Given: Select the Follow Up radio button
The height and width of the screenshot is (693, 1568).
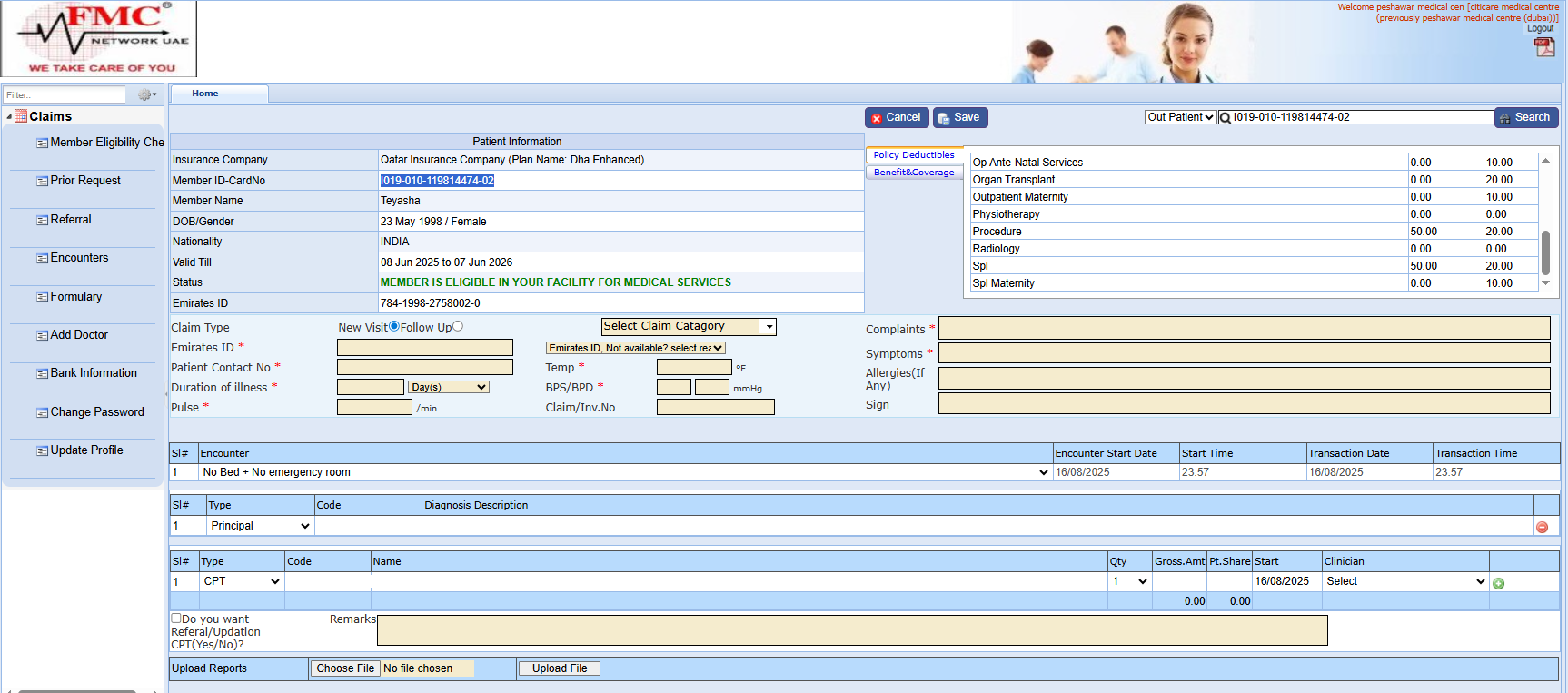Looking at the screenshot, I should 458,327.
